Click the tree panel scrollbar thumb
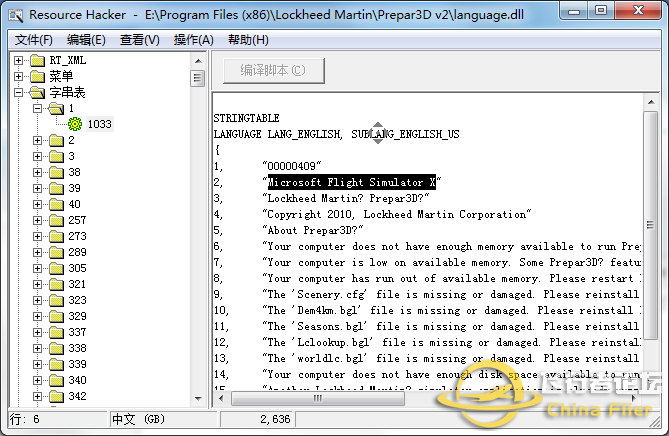 pyautogui.click(x=198, y=78)
